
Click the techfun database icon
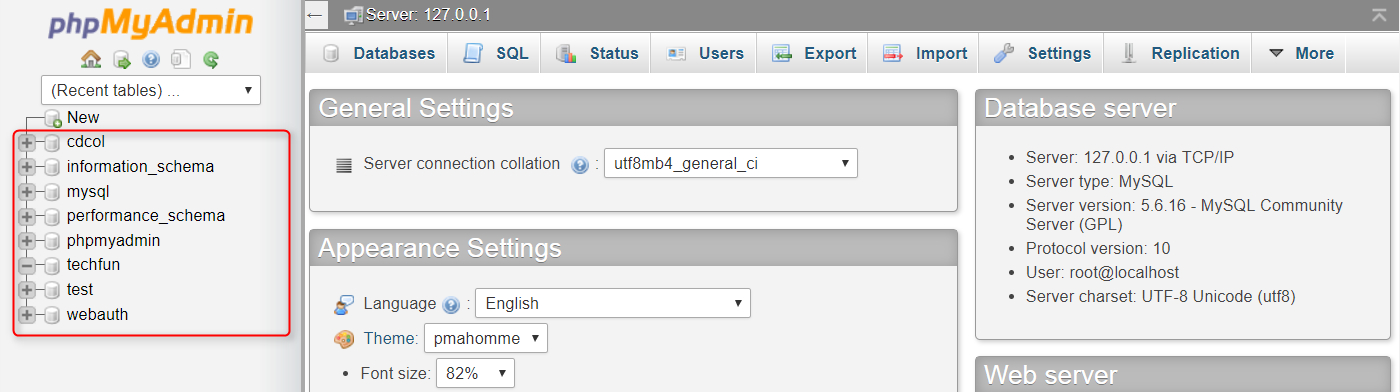(52, 266)
